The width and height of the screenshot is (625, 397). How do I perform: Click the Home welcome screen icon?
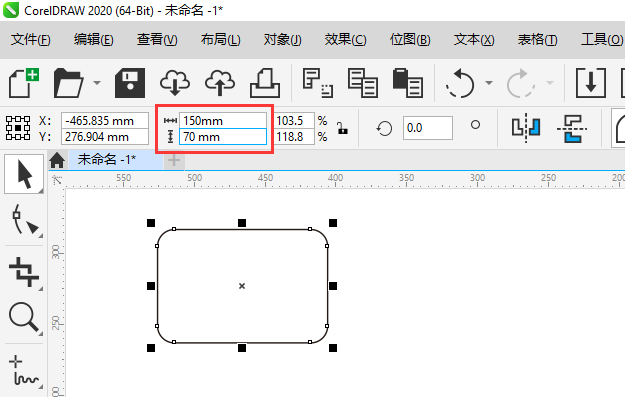point(57,160)
